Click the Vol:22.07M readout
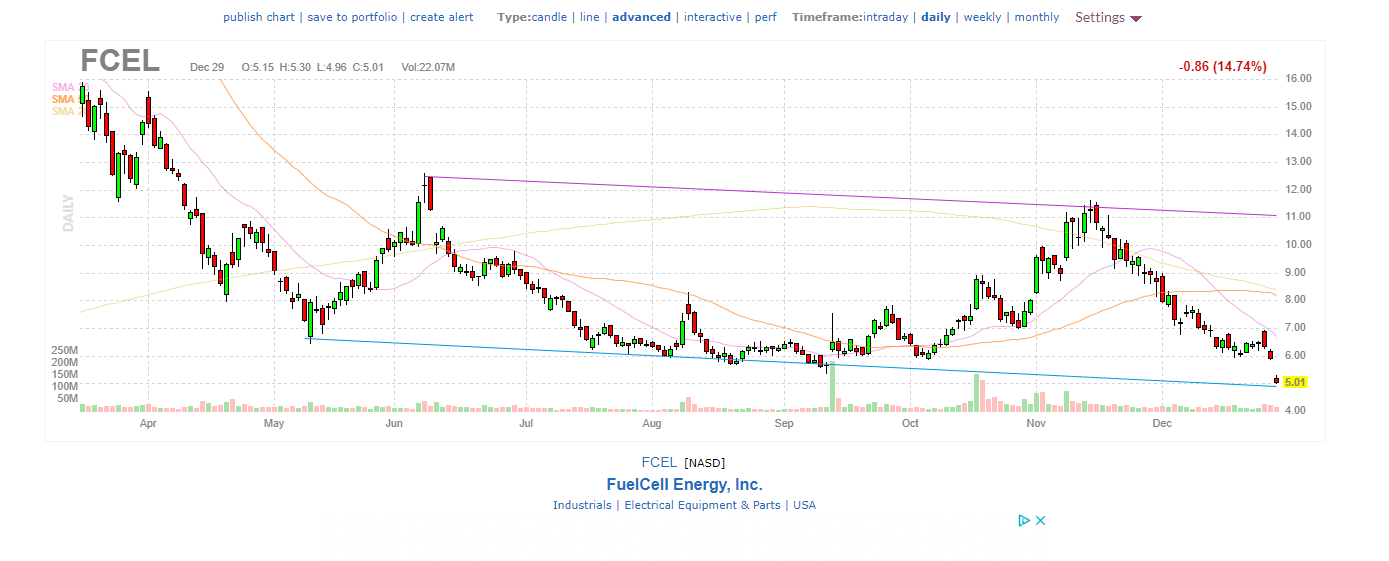This screenshot has width=1389, height=561. point(428,67)
